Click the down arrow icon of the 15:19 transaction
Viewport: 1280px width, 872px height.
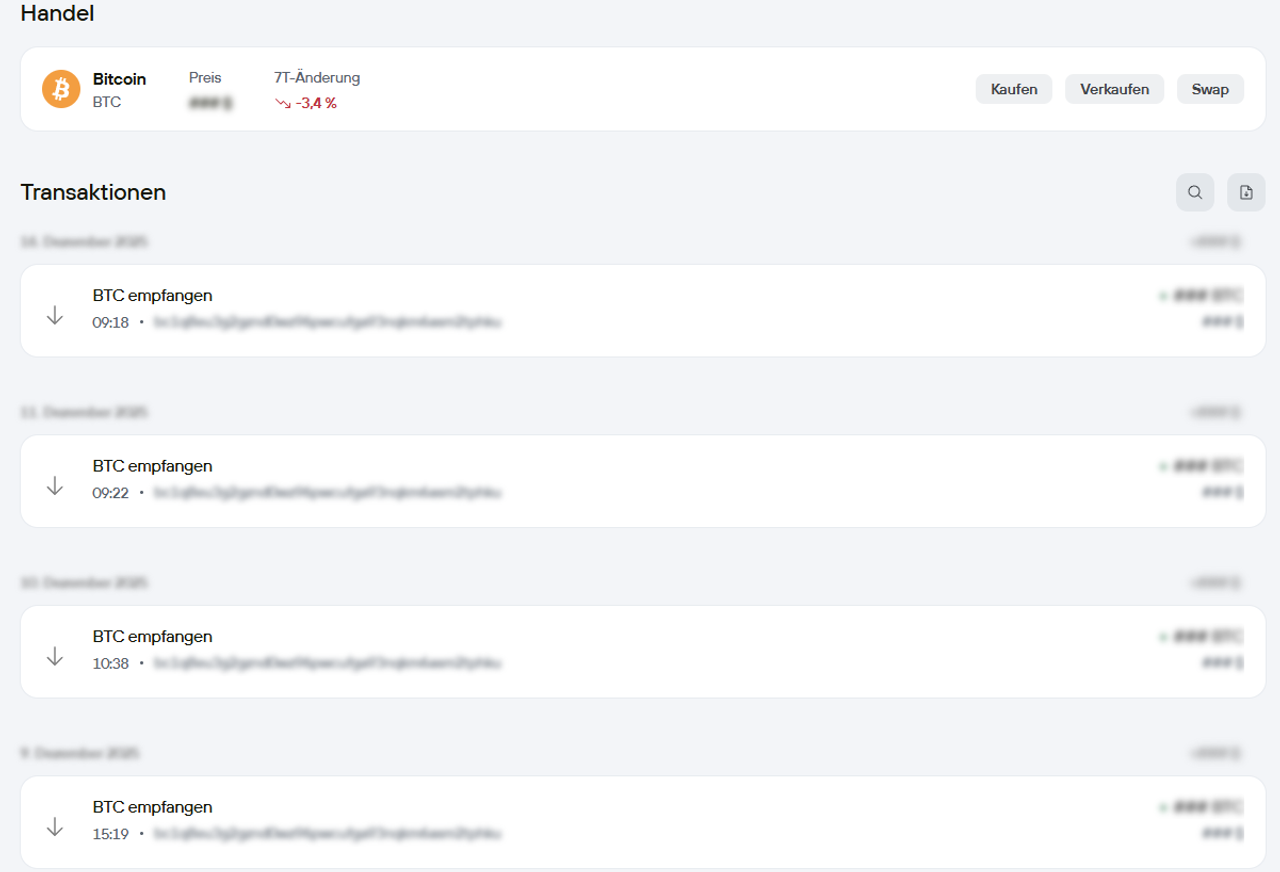[55, 826]
